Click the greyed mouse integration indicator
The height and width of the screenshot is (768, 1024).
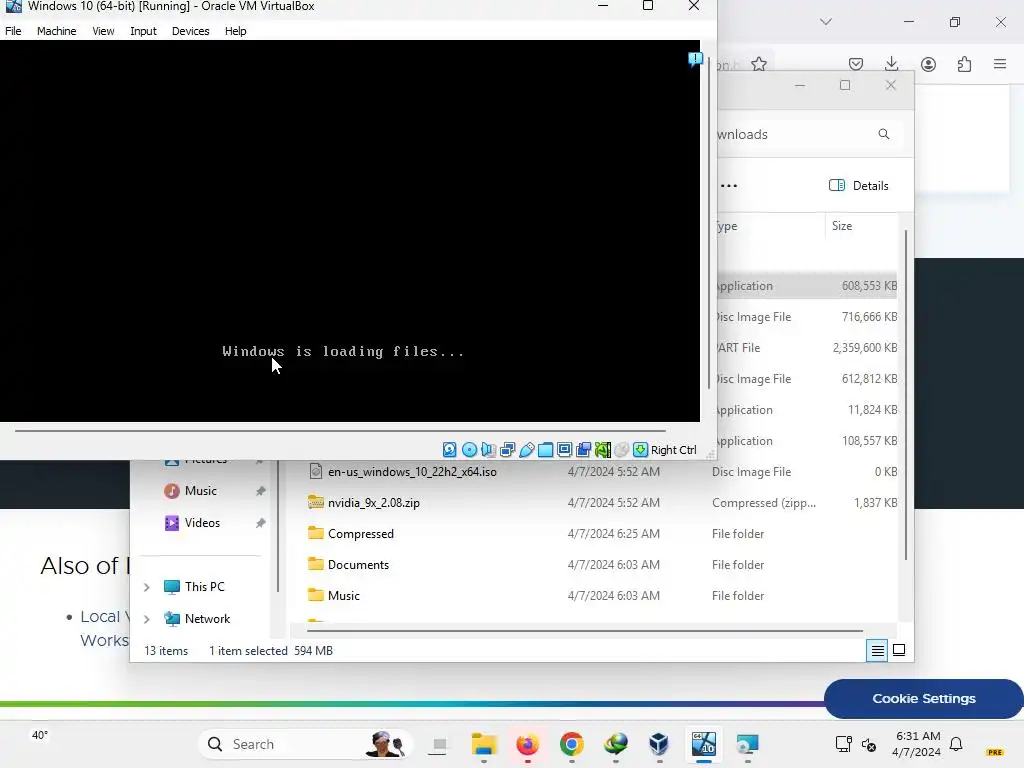click(622, 449)
